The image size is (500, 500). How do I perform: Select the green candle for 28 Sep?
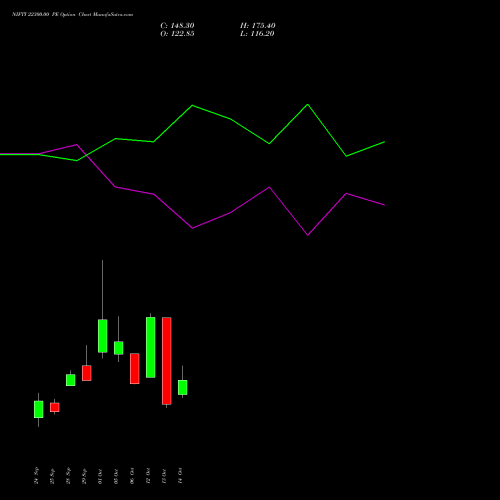tap(71, 380)
